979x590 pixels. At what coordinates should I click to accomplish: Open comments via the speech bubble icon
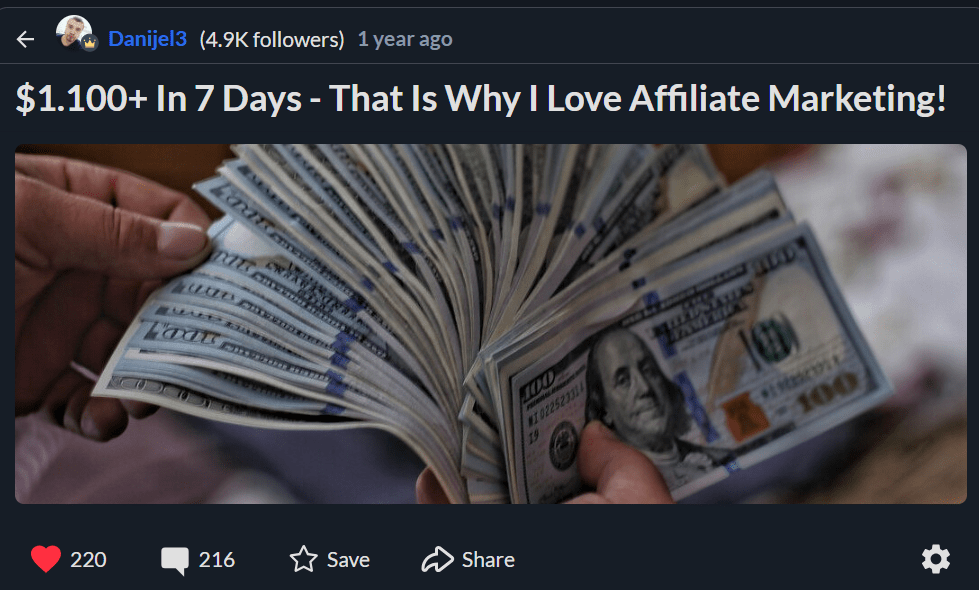pos(175,560)
